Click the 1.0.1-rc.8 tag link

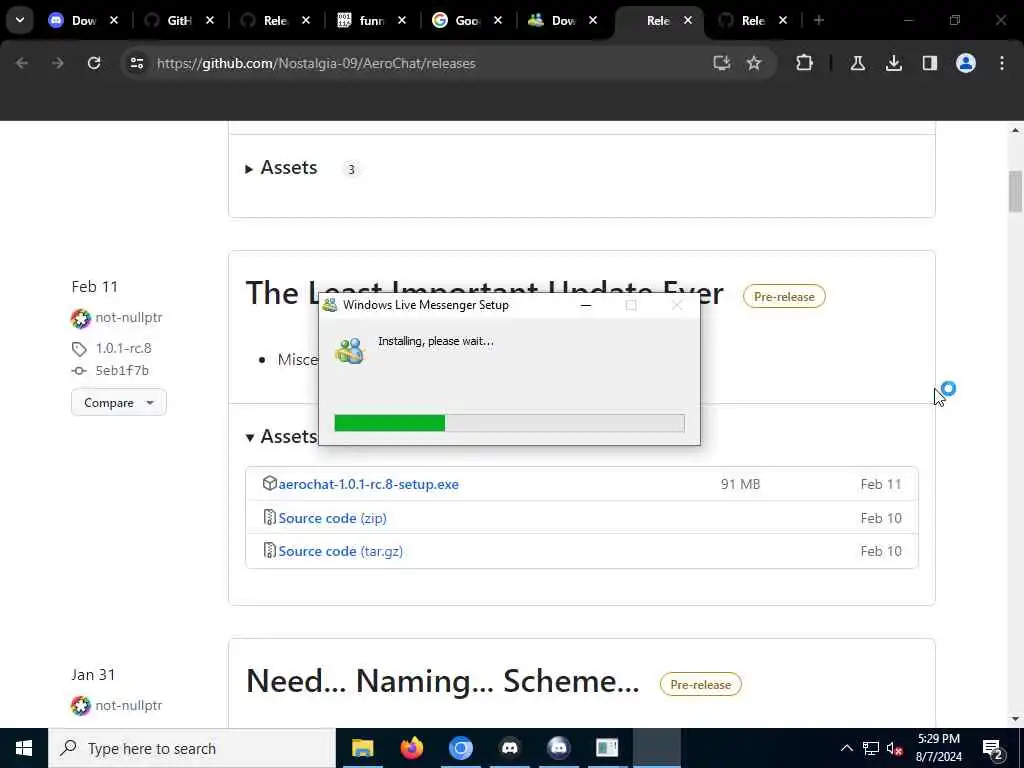coord(123,348)
